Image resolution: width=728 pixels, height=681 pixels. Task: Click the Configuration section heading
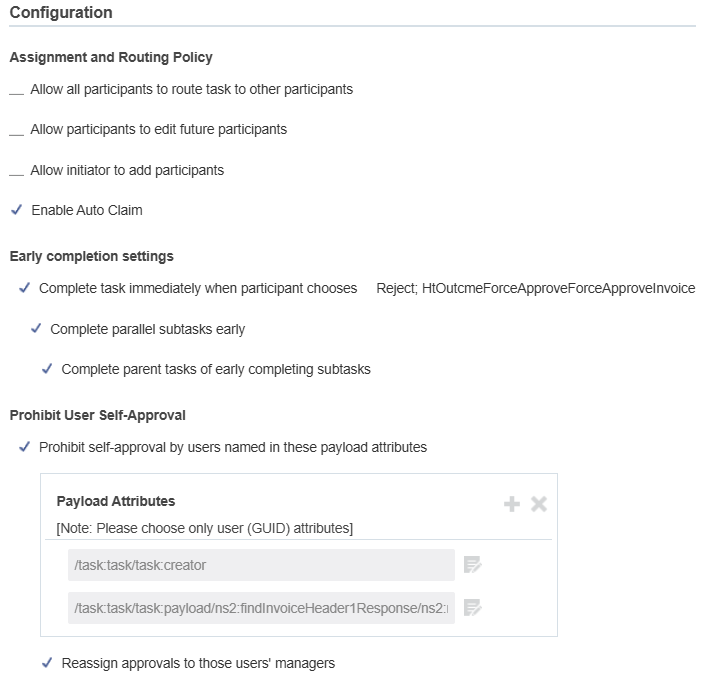point(61,13)
